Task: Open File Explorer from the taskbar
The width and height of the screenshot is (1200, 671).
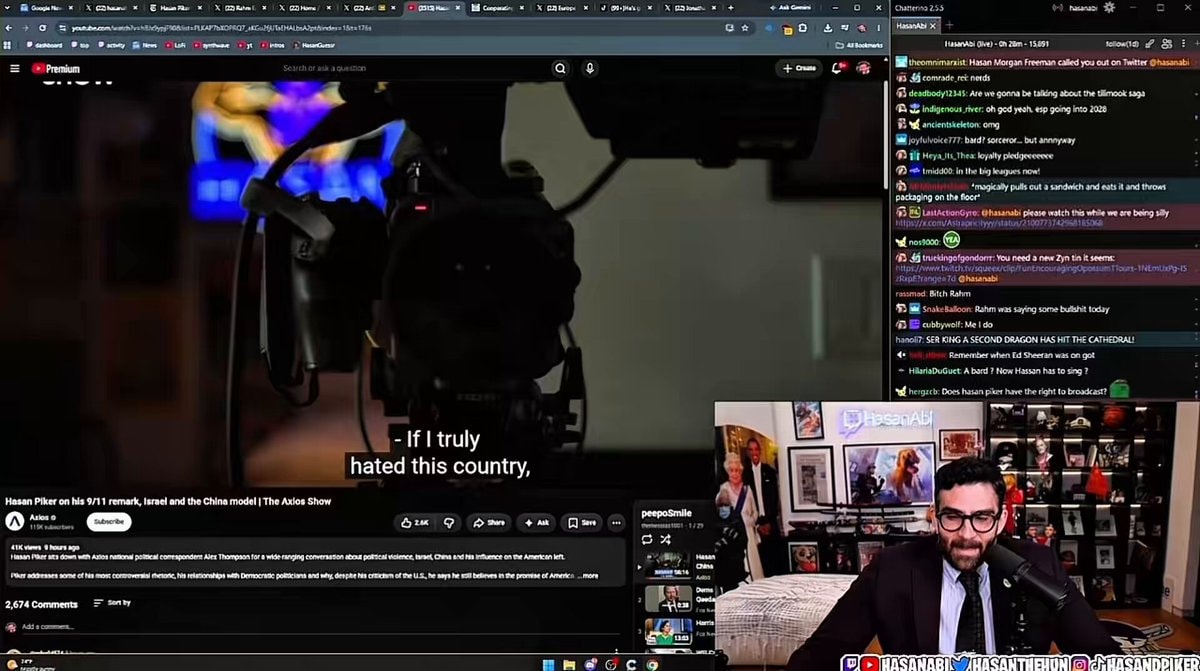Action: (x=569, y=664)
